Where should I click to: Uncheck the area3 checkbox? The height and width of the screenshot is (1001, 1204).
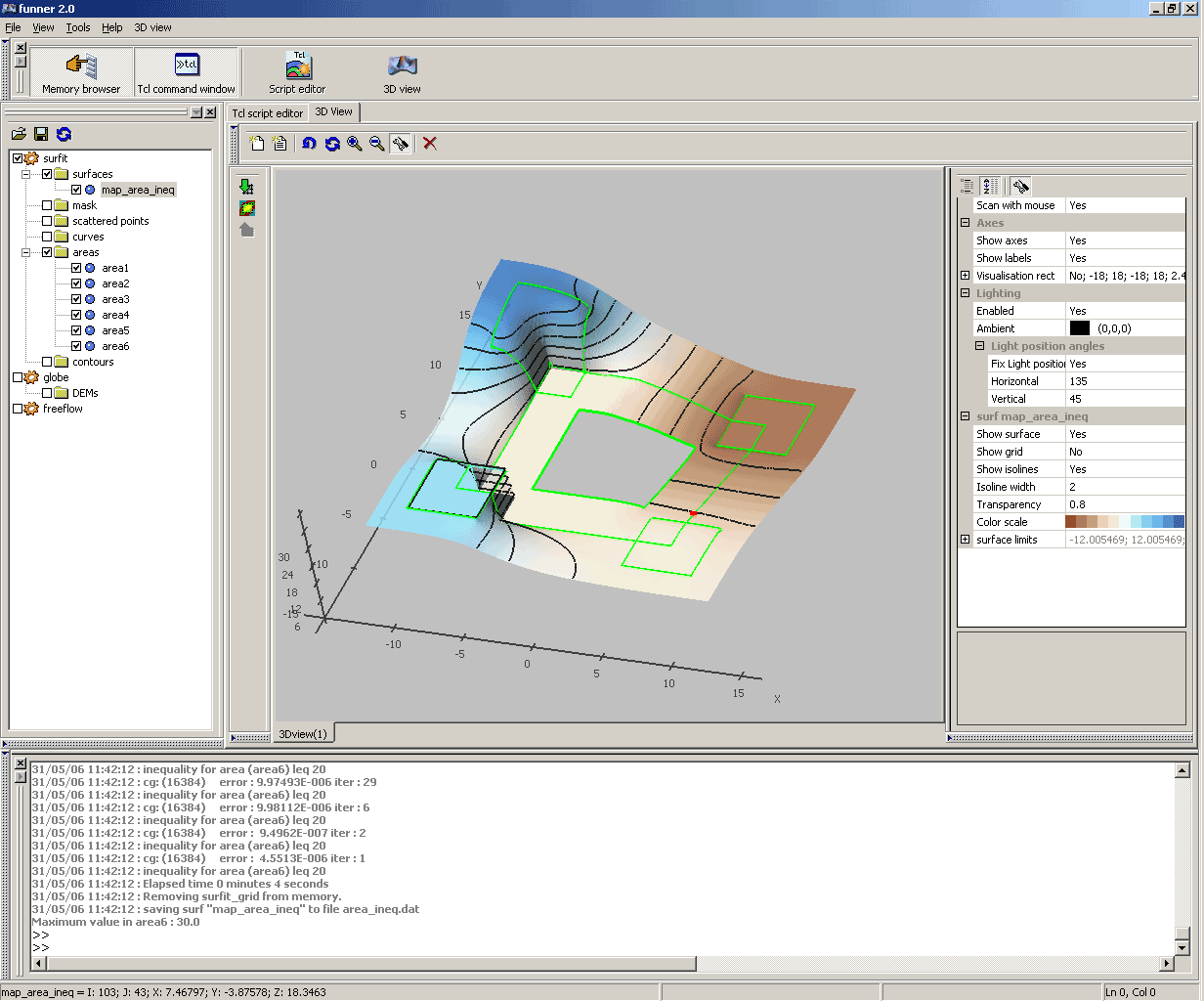click(76, 299)
